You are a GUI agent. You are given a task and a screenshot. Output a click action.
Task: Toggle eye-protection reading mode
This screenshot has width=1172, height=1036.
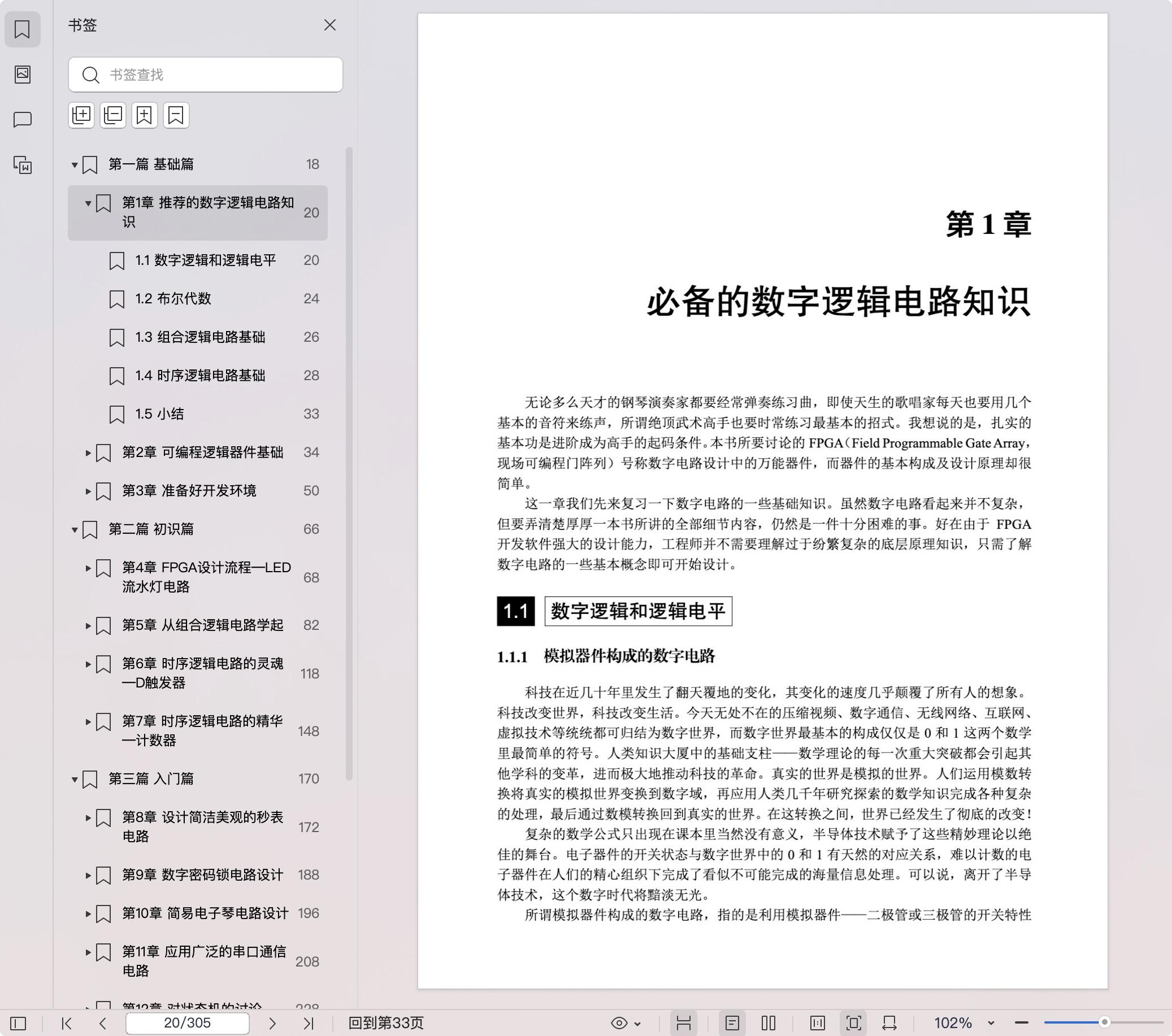pos(619,1023)
